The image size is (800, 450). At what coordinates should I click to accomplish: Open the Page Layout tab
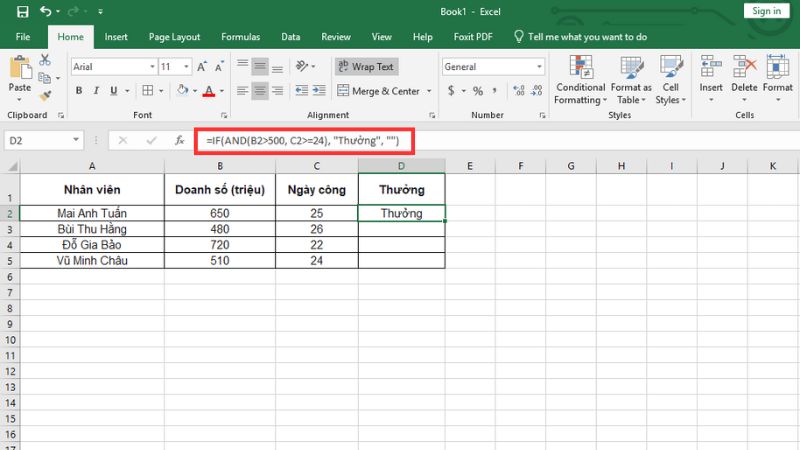174,37
